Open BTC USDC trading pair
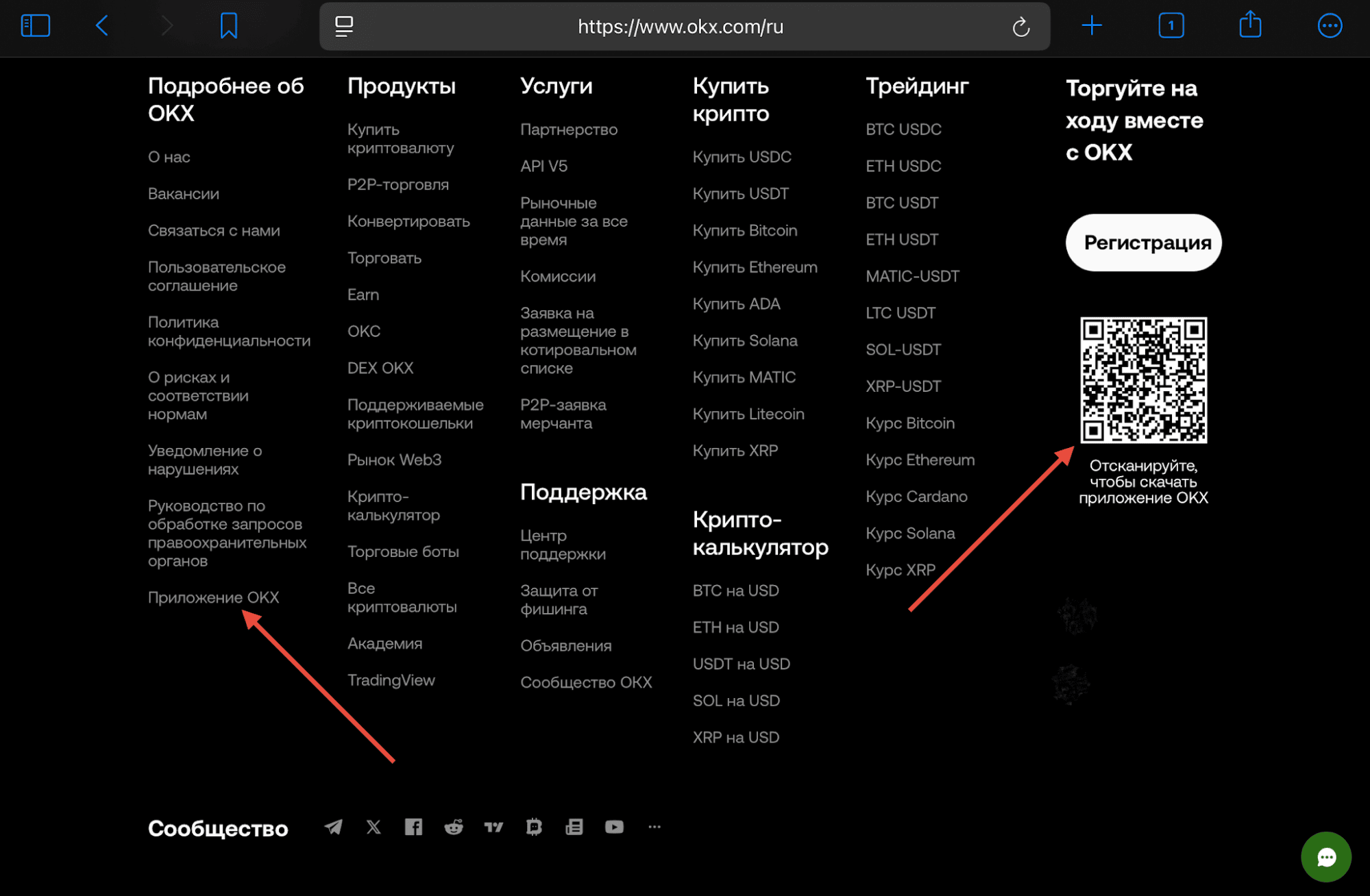This screenshot has height=896, width=1370. coord(903,129)
